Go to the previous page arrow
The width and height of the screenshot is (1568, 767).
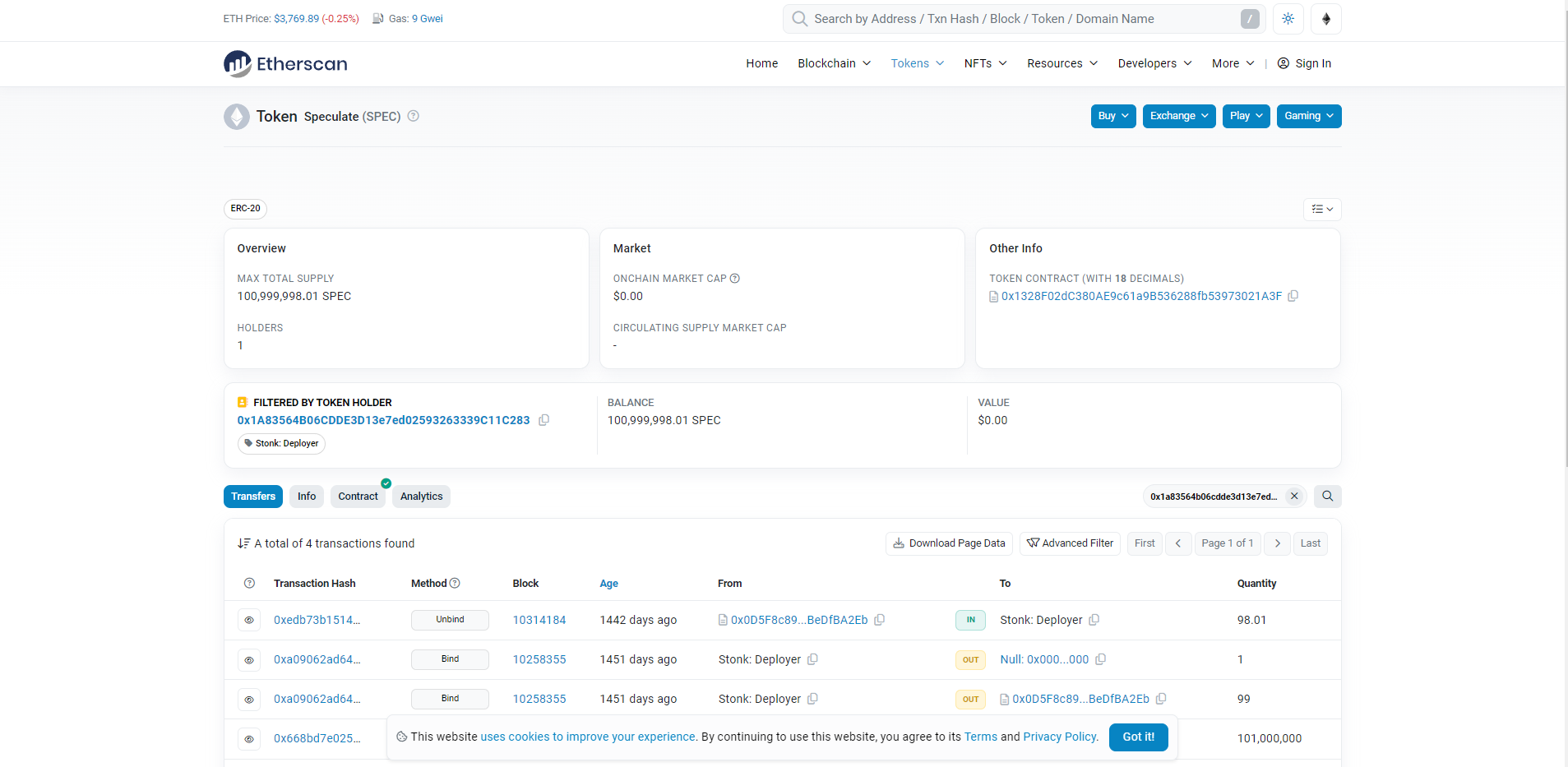(1178, 543)
